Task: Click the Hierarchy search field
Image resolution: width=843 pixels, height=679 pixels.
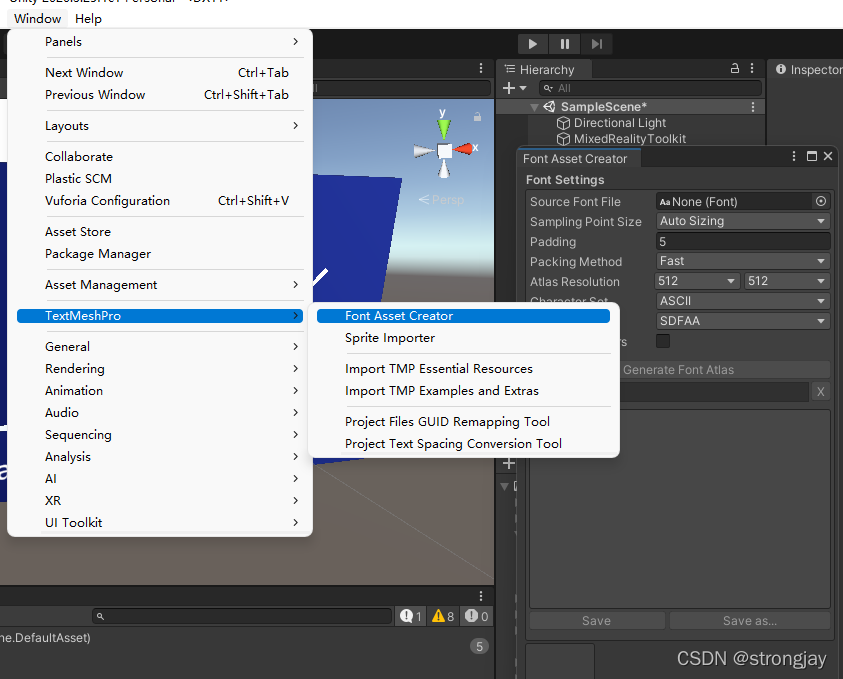Action: coord(651,88)
